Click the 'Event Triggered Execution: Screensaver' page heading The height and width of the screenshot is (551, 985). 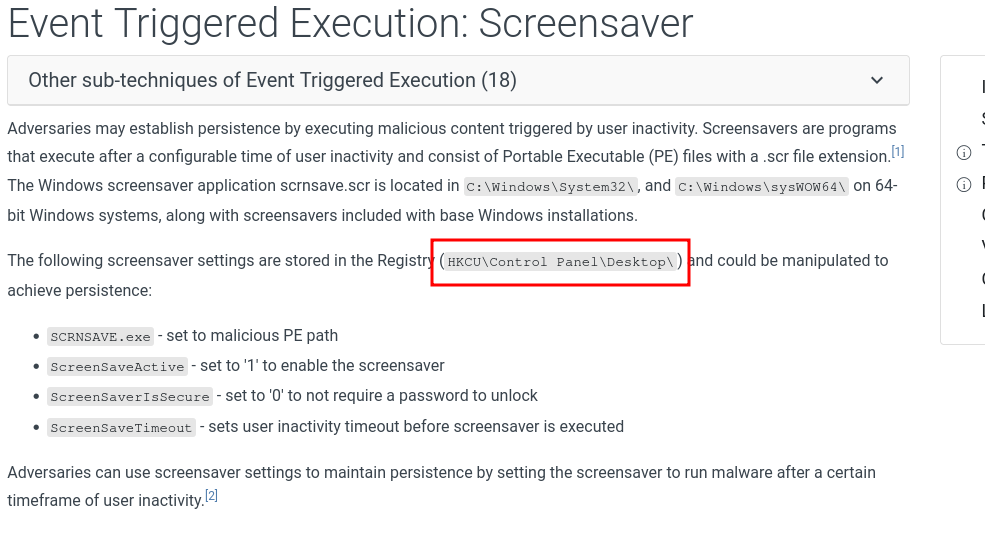pyautogui.click(x=350, y=24)
